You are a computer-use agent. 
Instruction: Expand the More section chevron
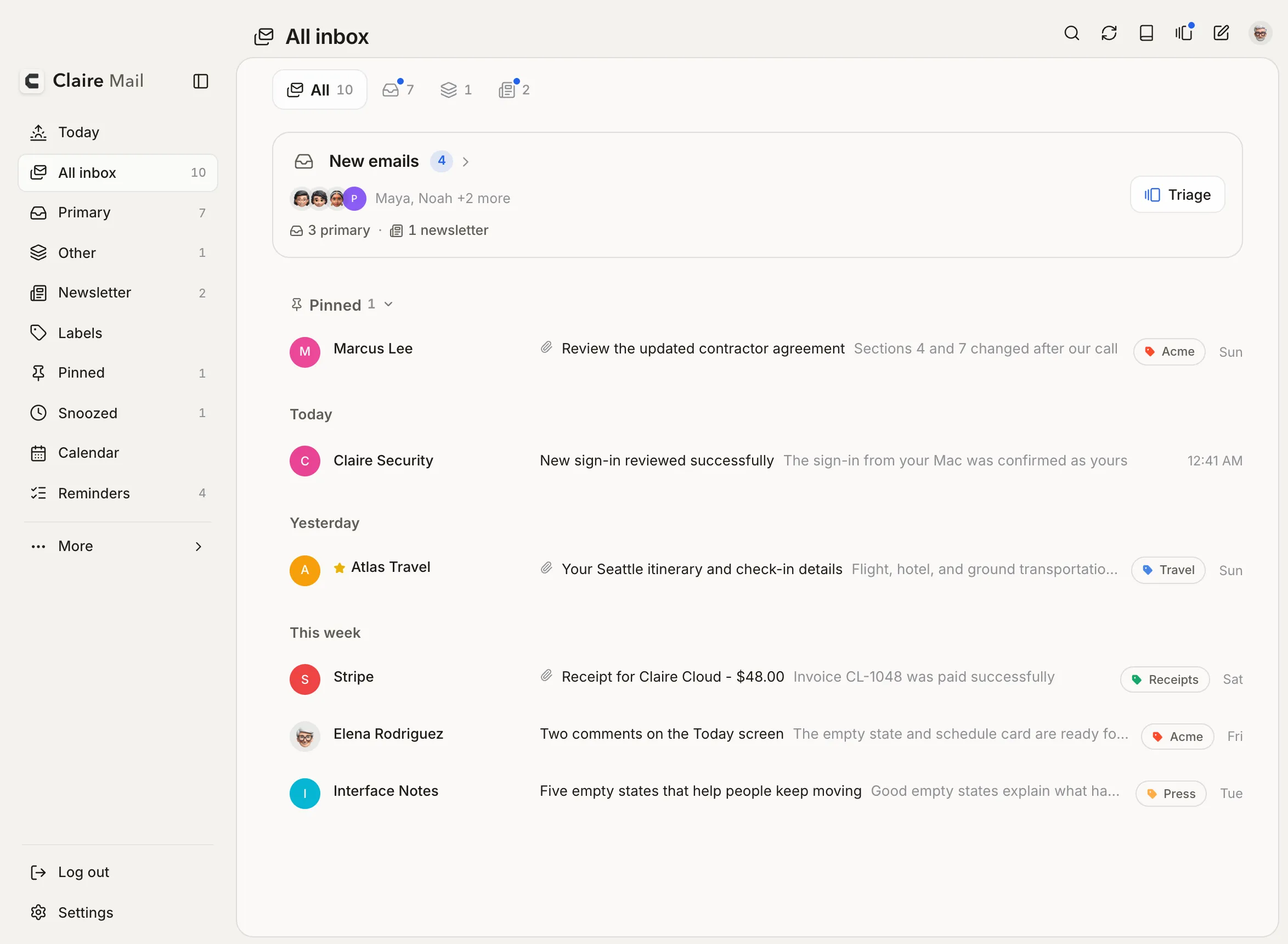click(198, 546)
